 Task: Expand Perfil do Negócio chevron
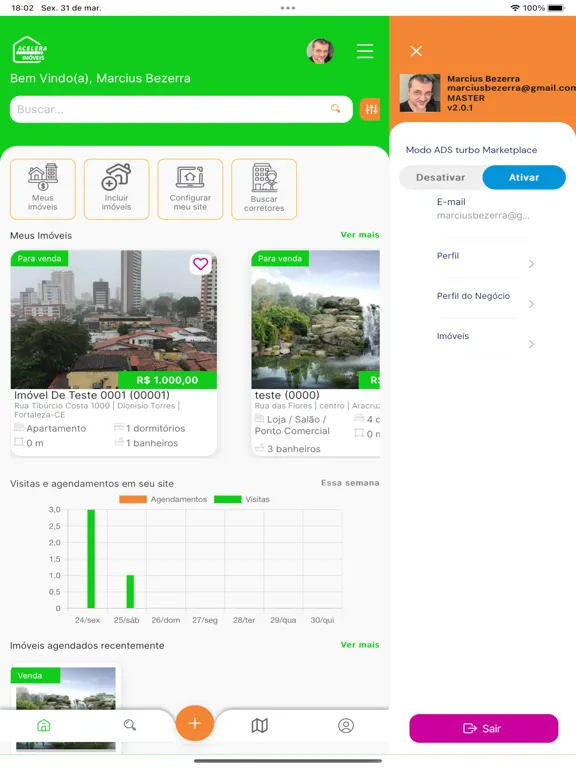click(531, 304)
